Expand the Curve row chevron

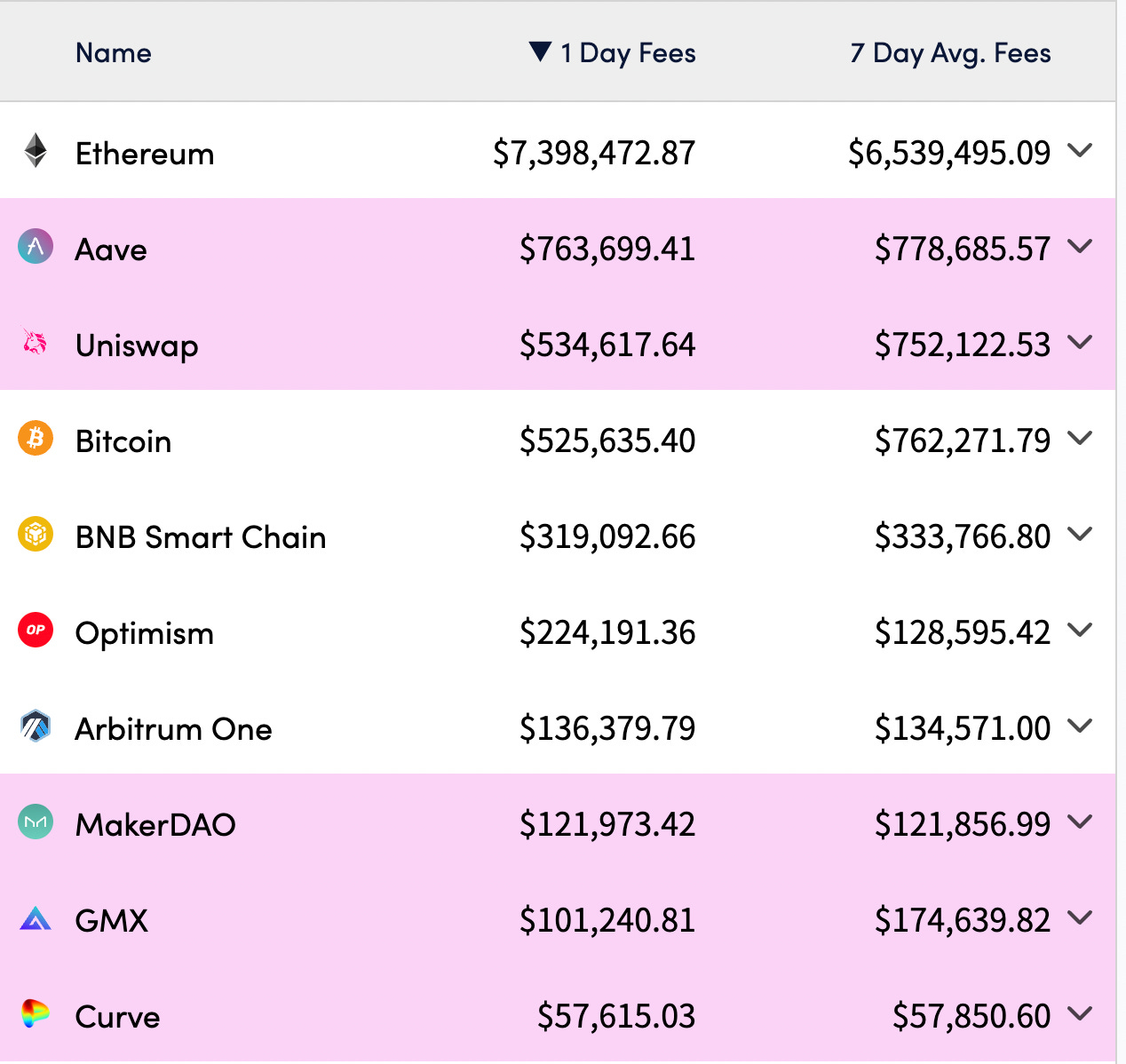coord(1080,1014)
